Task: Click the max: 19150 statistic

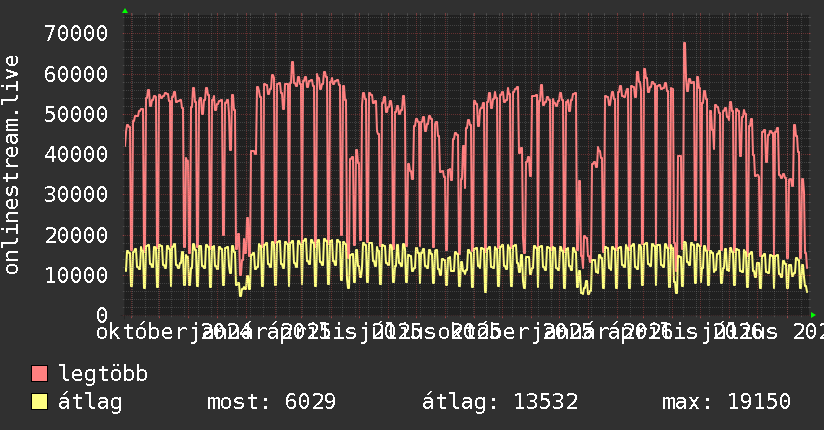Action: (x=726, y=402)
